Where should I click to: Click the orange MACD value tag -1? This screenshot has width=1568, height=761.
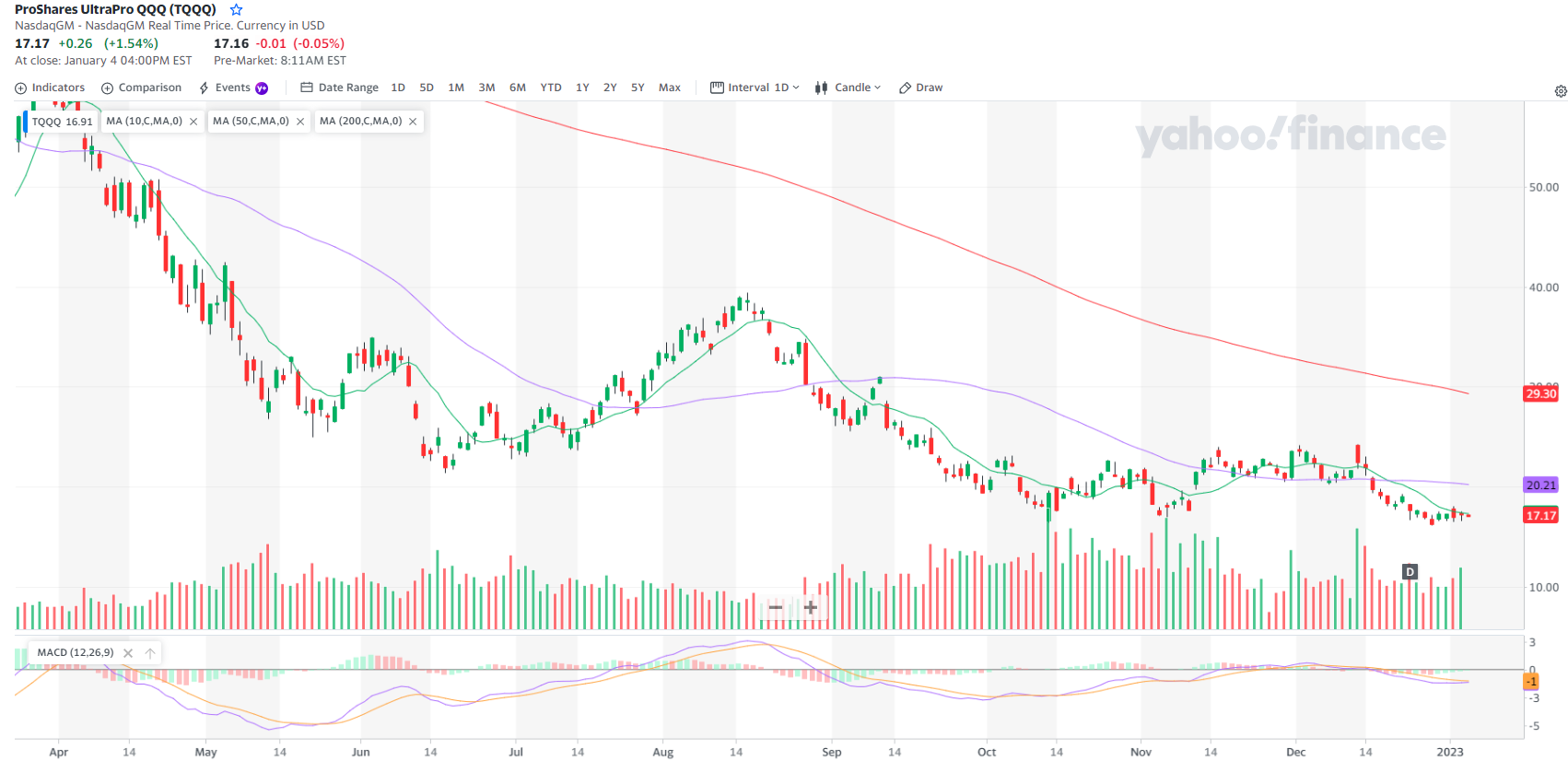tap(1530, 682)
